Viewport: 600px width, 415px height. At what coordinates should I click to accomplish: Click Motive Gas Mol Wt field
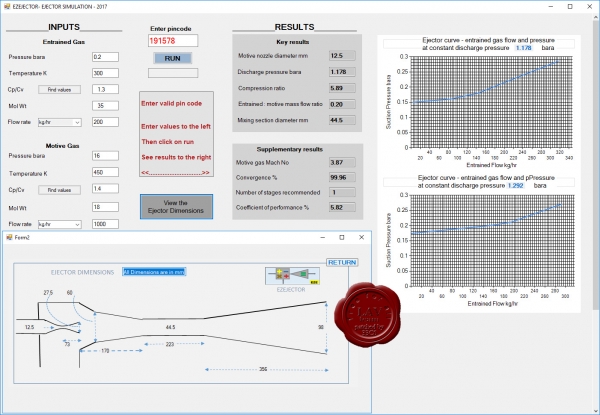pyautogui.click(x=105, y=207)
